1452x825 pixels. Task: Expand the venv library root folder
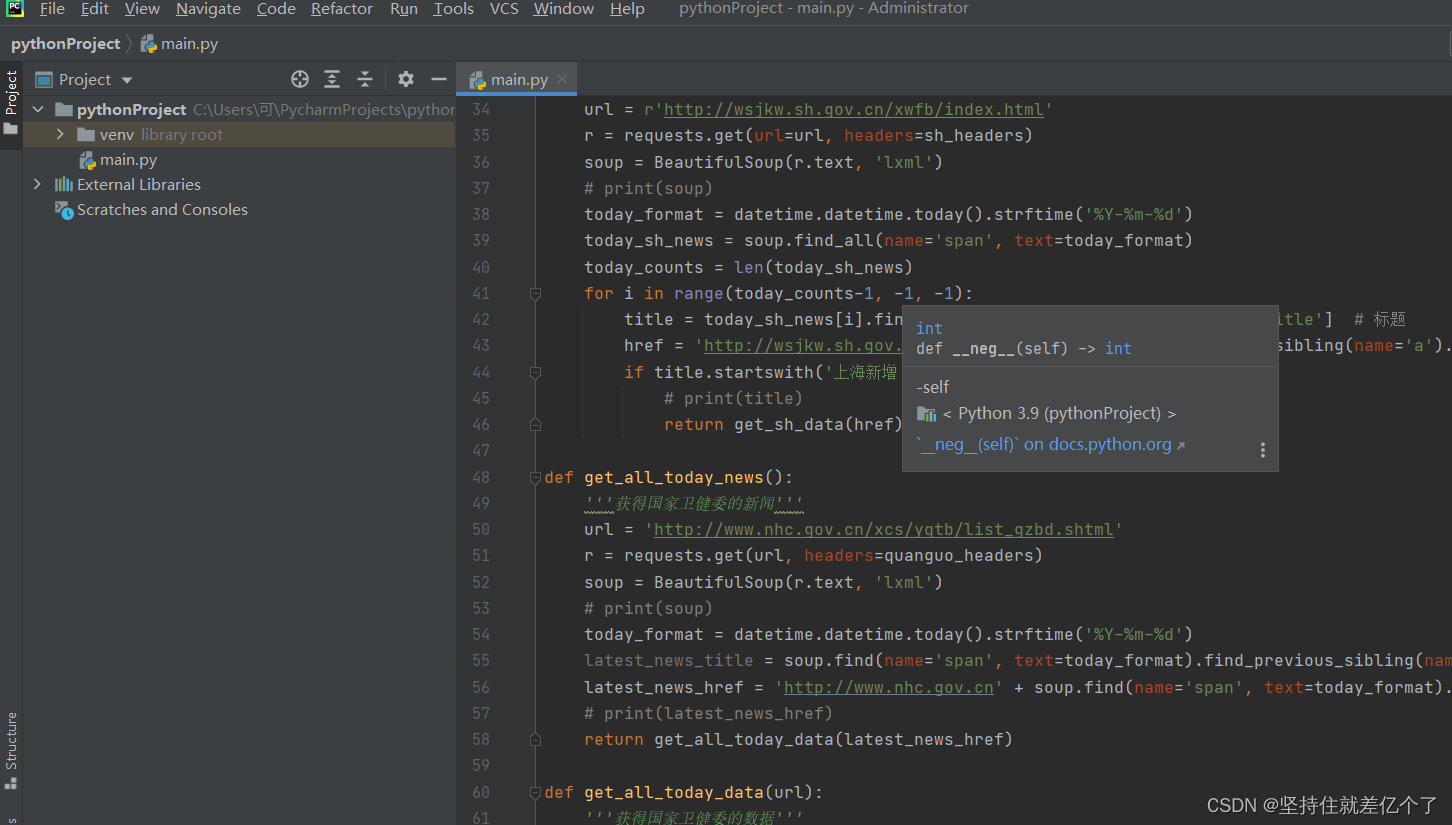(x=60, y=134)
